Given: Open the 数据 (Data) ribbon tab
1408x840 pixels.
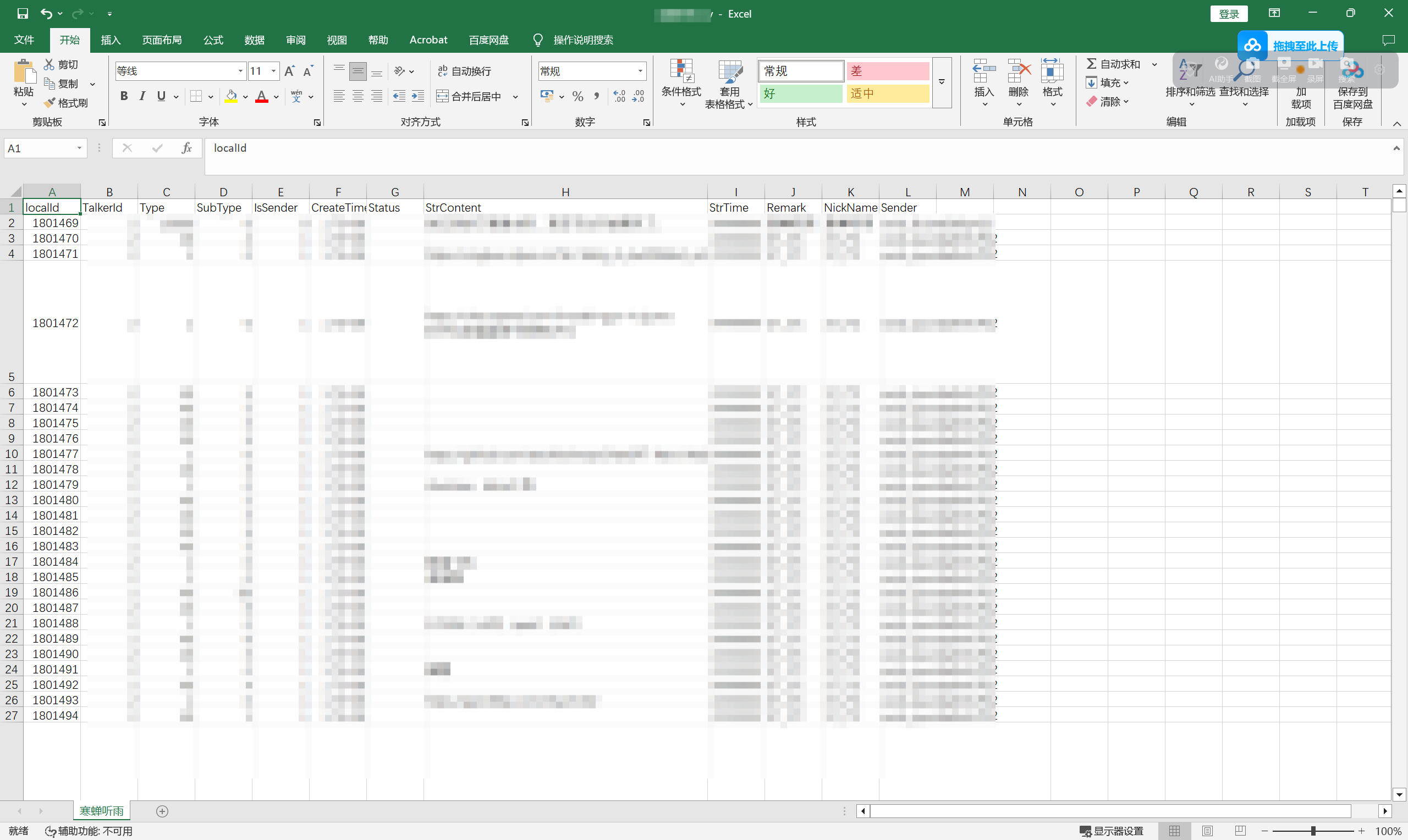Looking at the screenshot, I should [254, 40].
